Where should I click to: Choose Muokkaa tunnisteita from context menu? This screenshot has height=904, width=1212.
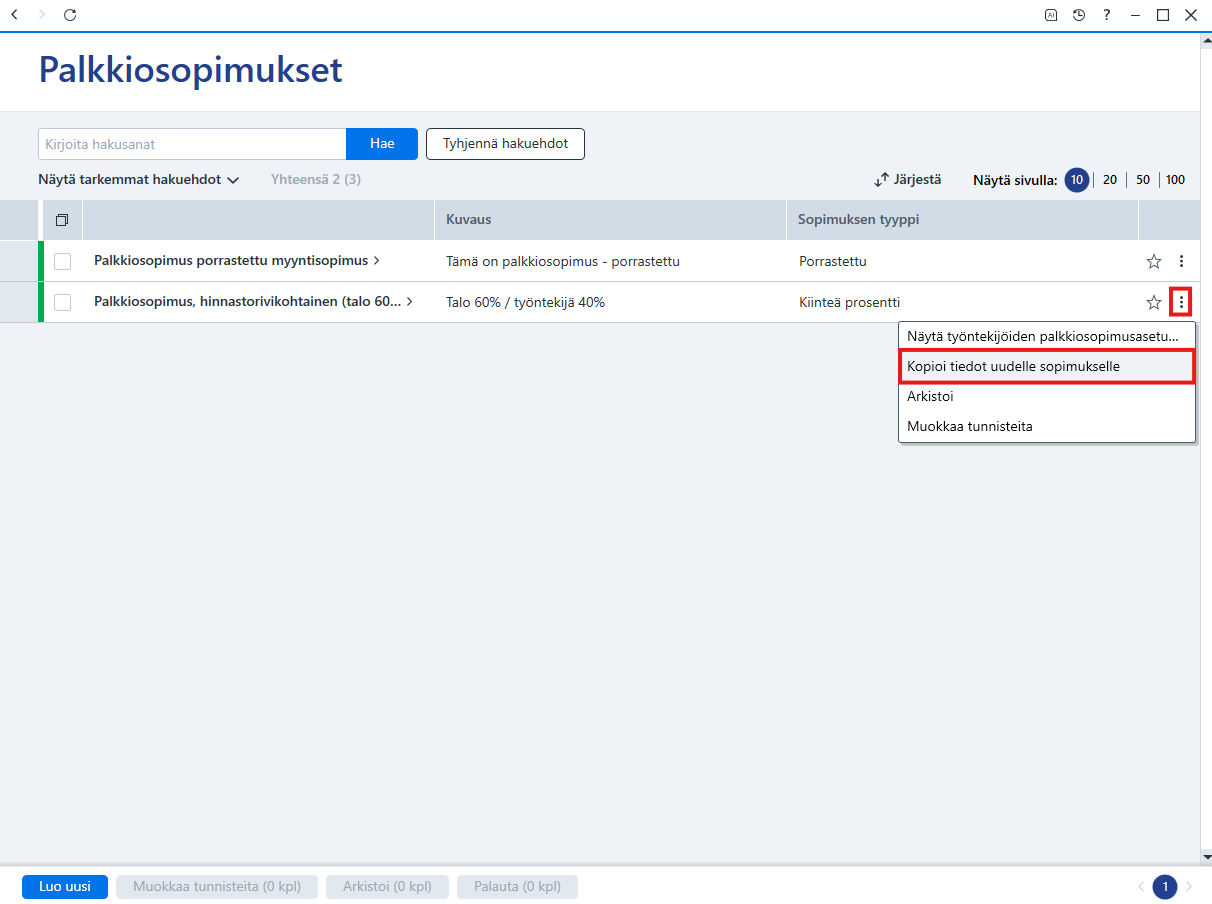tap(1047, 427)
